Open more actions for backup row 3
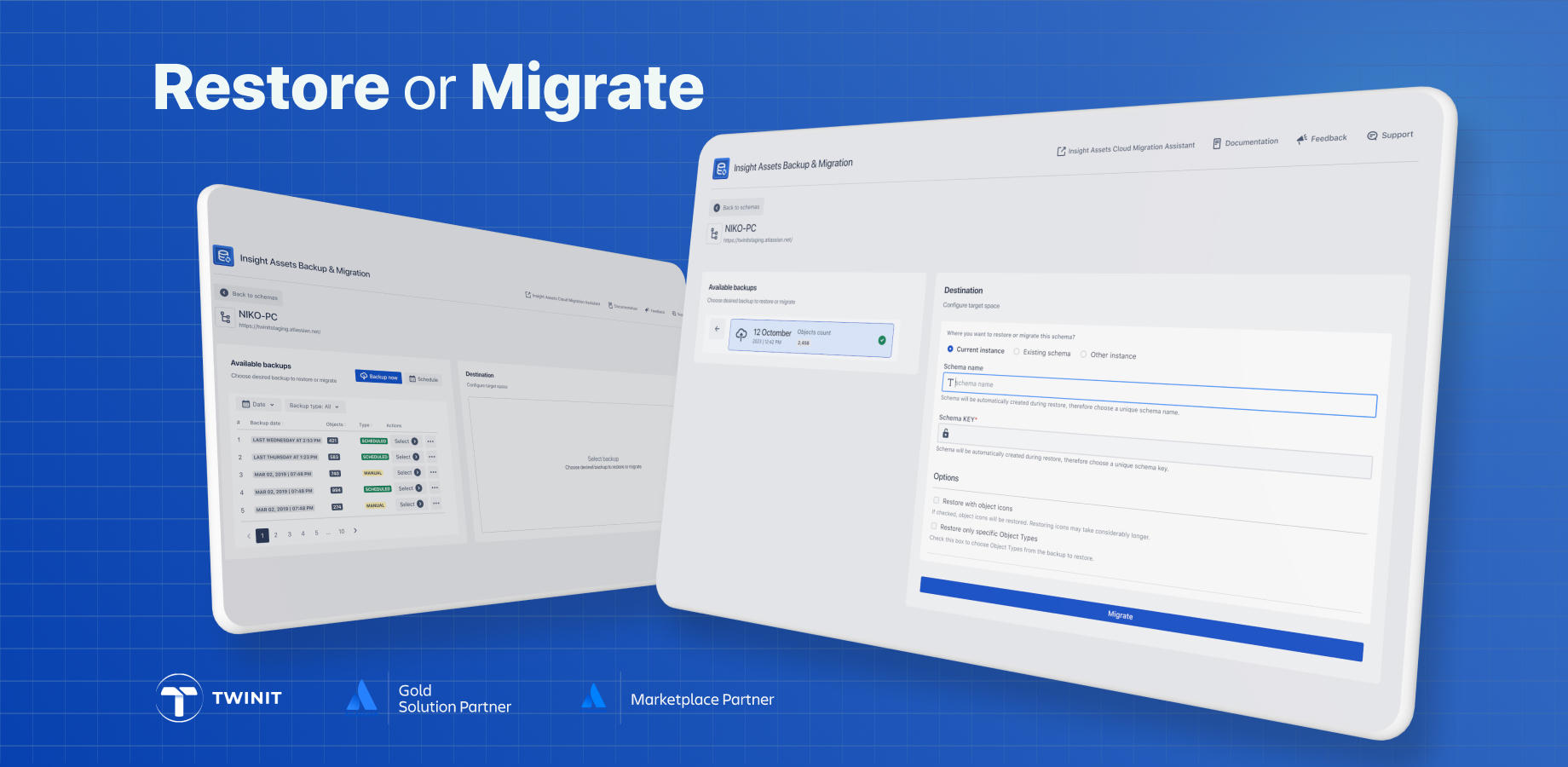 (x=433, y=472)
